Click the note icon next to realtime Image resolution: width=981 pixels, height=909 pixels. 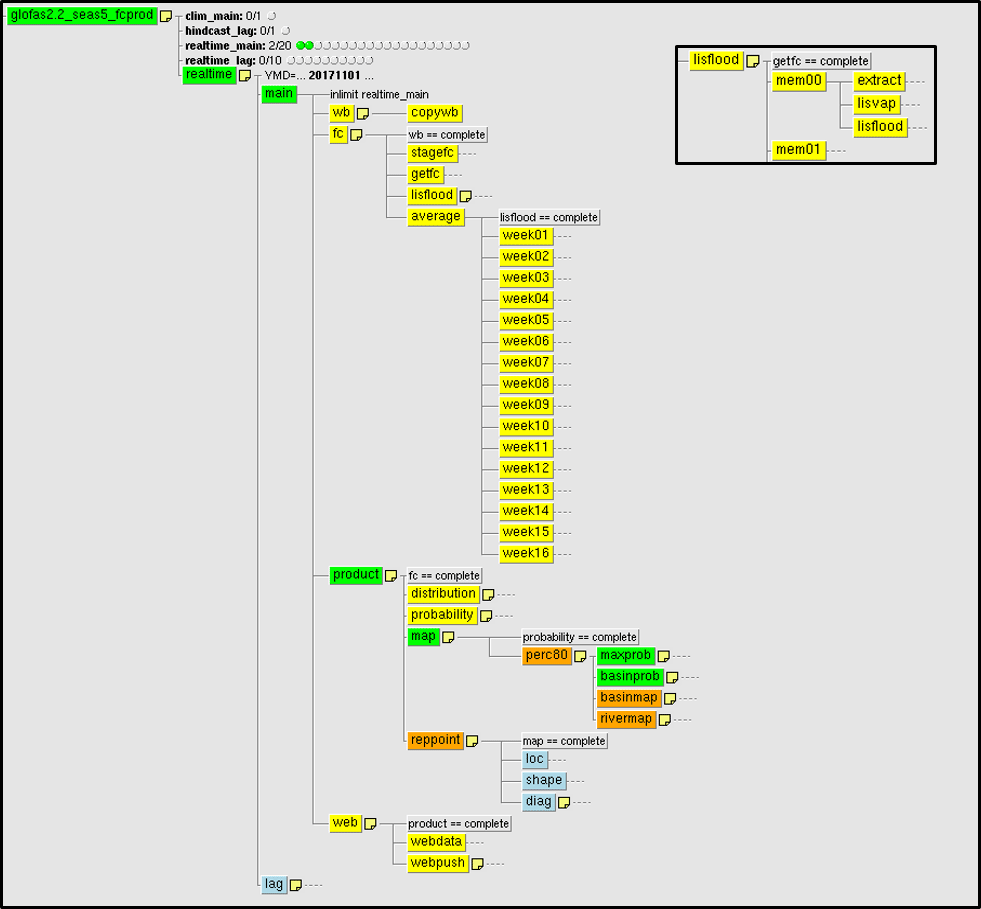click(x=244, y=76)
